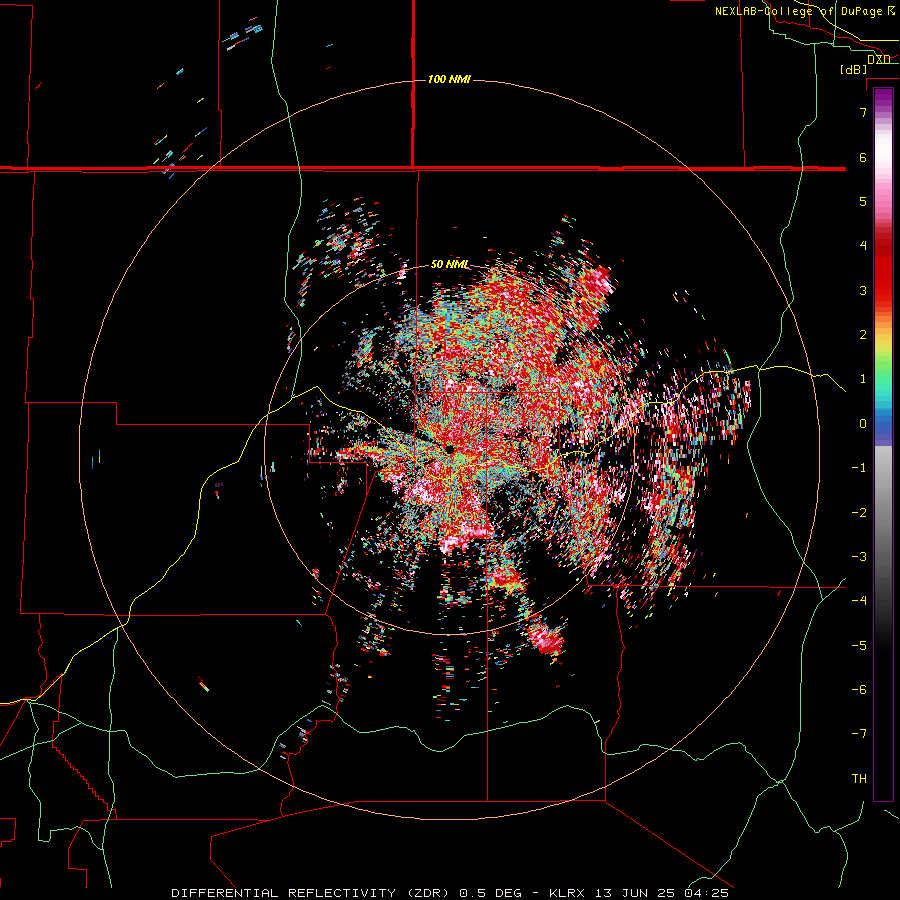Screen dimensions: 900x900
Task: Pick the yellow-green band of the color bar
Action: [x=883, y=351]
